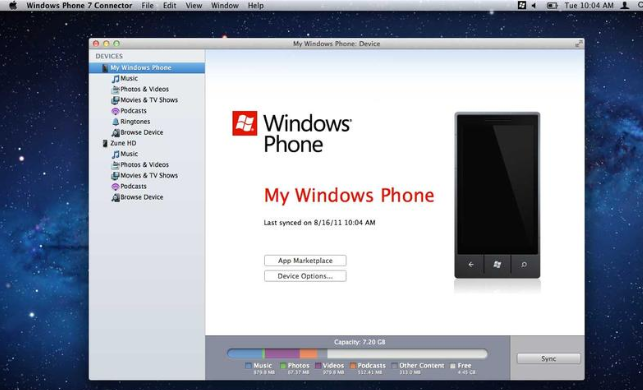Click the orange Podcasts legend swatch
Viewport: 643px width, 390px height.
(353, 365)
